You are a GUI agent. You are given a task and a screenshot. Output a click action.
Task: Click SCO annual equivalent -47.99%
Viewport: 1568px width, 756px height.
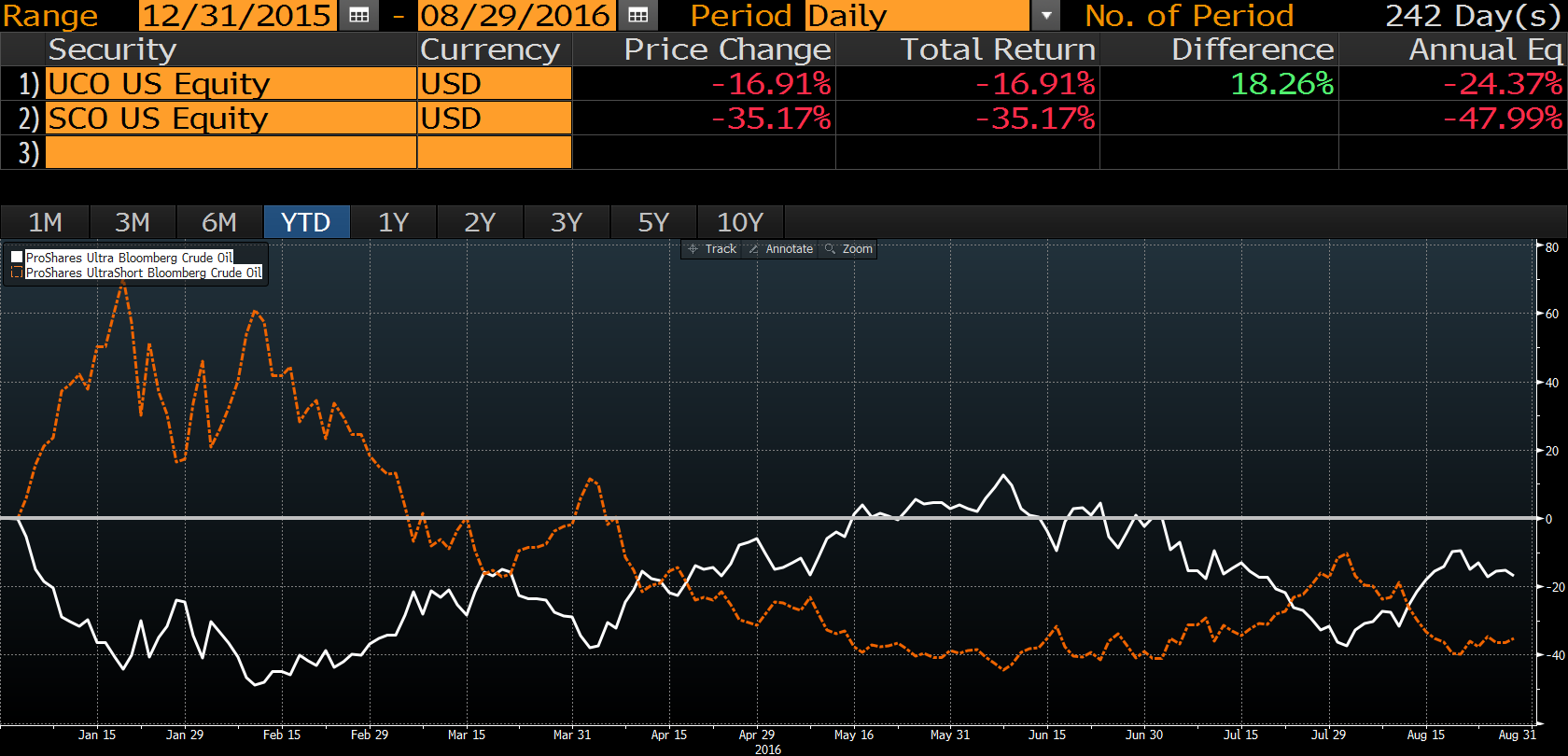click(1503, 119)
